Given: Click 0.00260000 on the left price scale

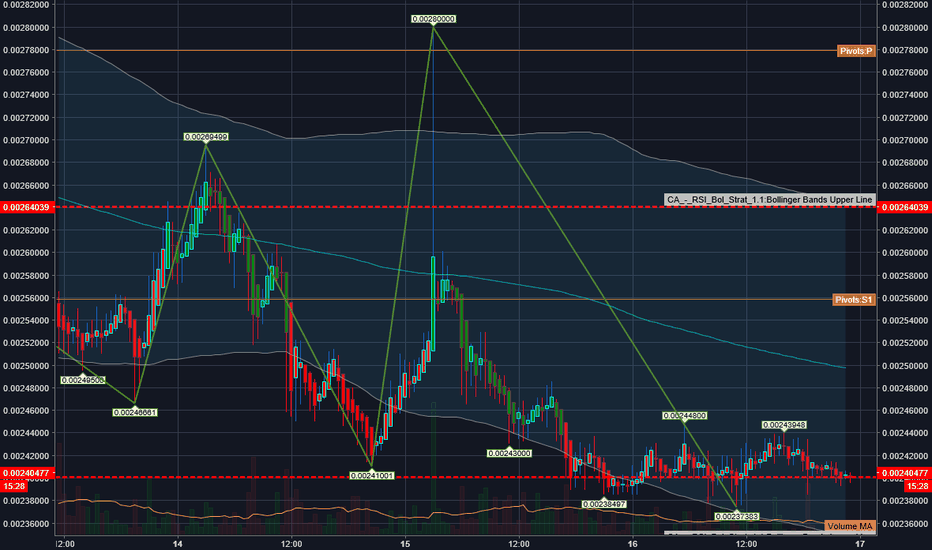Looking at the screenshot, I should click(26, 253).
